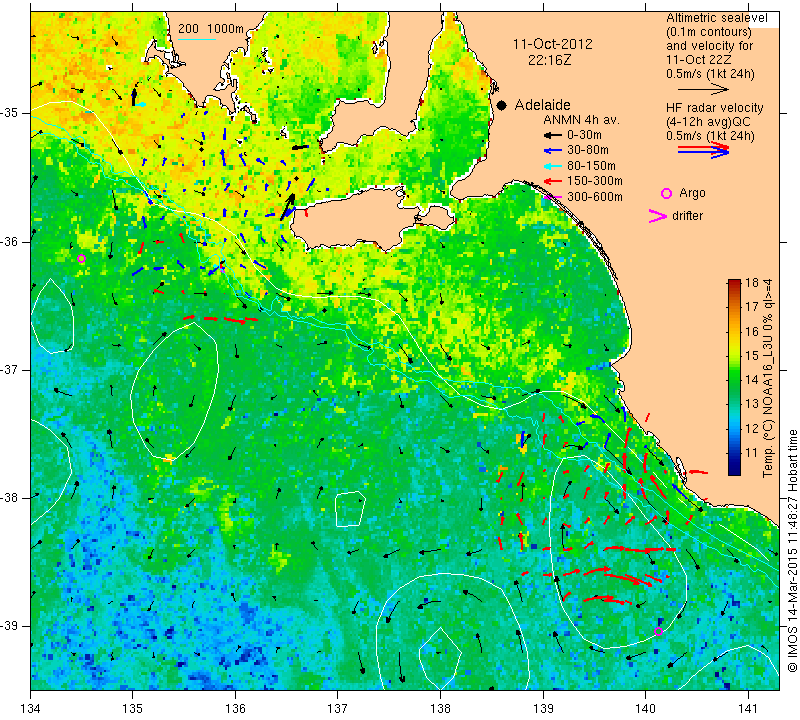Click the magenta drifter legend symbol

[658, 216]
